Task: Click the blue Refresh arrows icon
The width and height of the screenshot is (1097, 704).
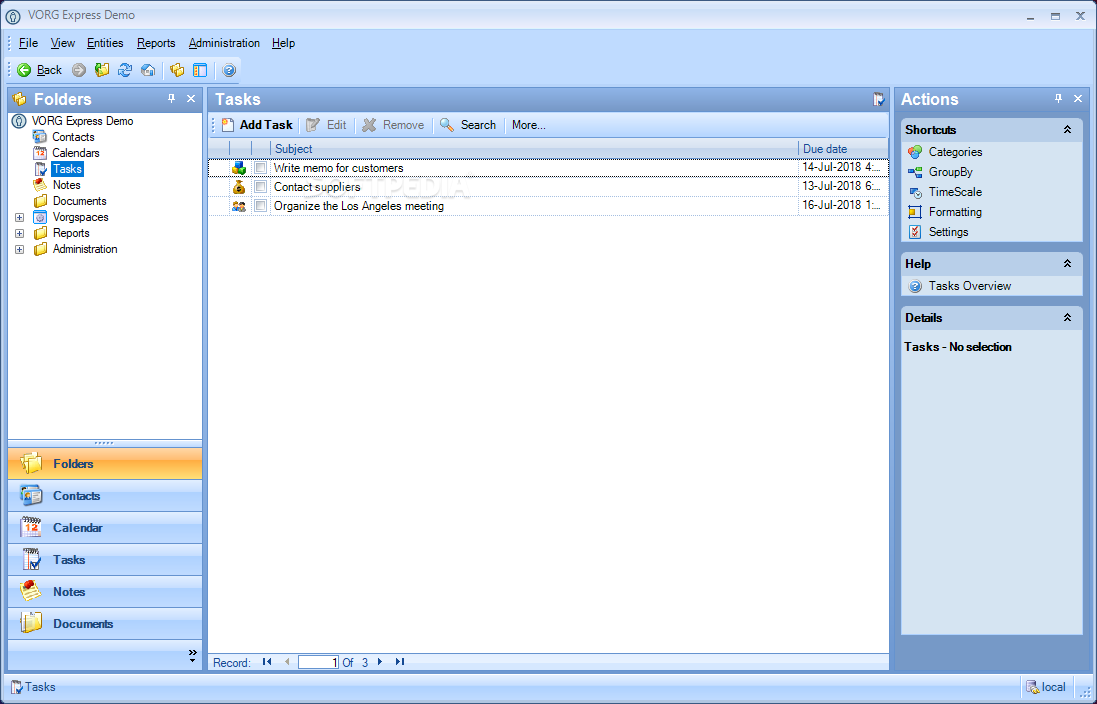Action: tap(125, 70)
